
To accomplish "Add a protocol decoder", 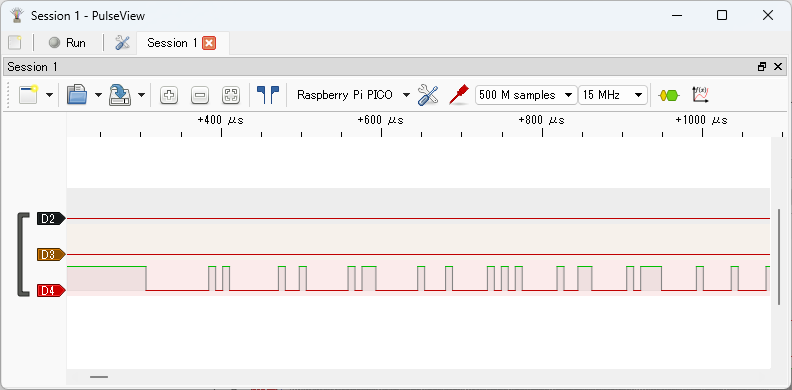I will 669,95.
